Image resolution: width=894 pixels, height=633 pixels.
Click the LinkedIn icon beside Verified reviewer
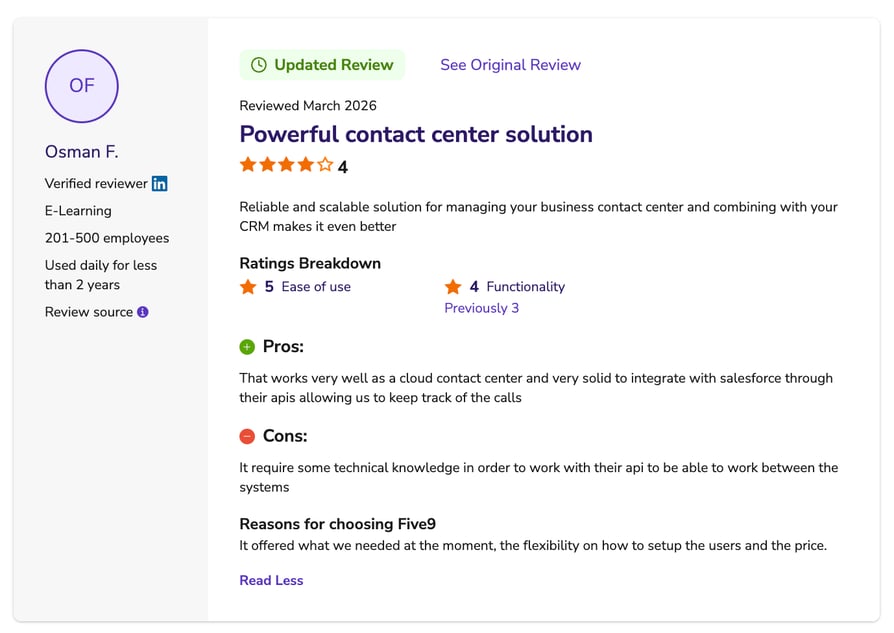tap(160, 184)
